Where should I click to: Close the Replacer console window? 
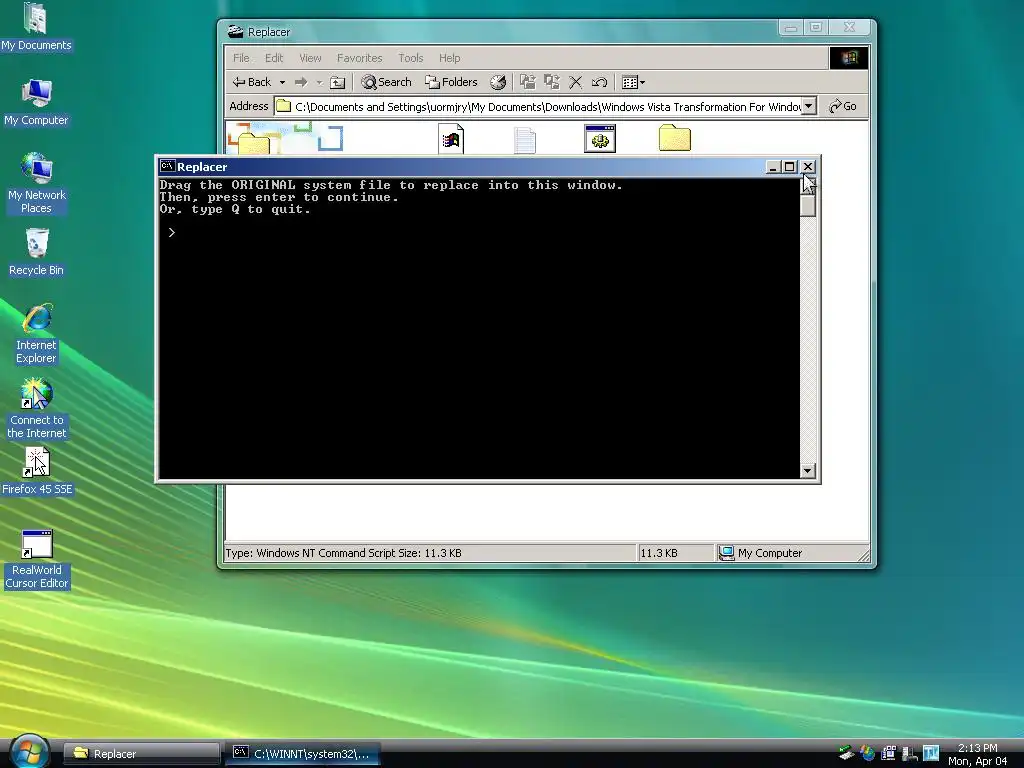[x=808, y=167]
